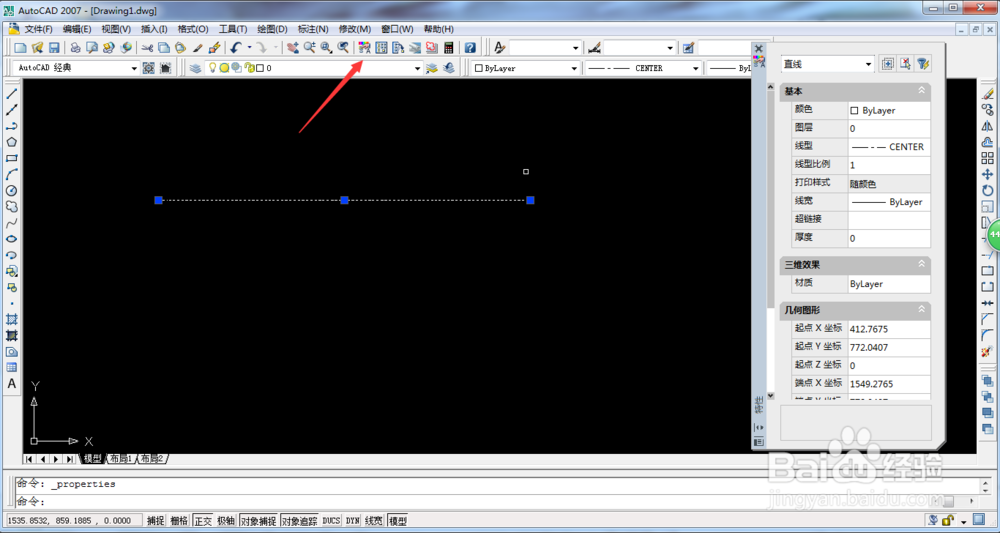Image resolution: width=1000 pixels, height=533 pixels.
Task: Collapse the 三维效果 section
Action: (921, 264)
